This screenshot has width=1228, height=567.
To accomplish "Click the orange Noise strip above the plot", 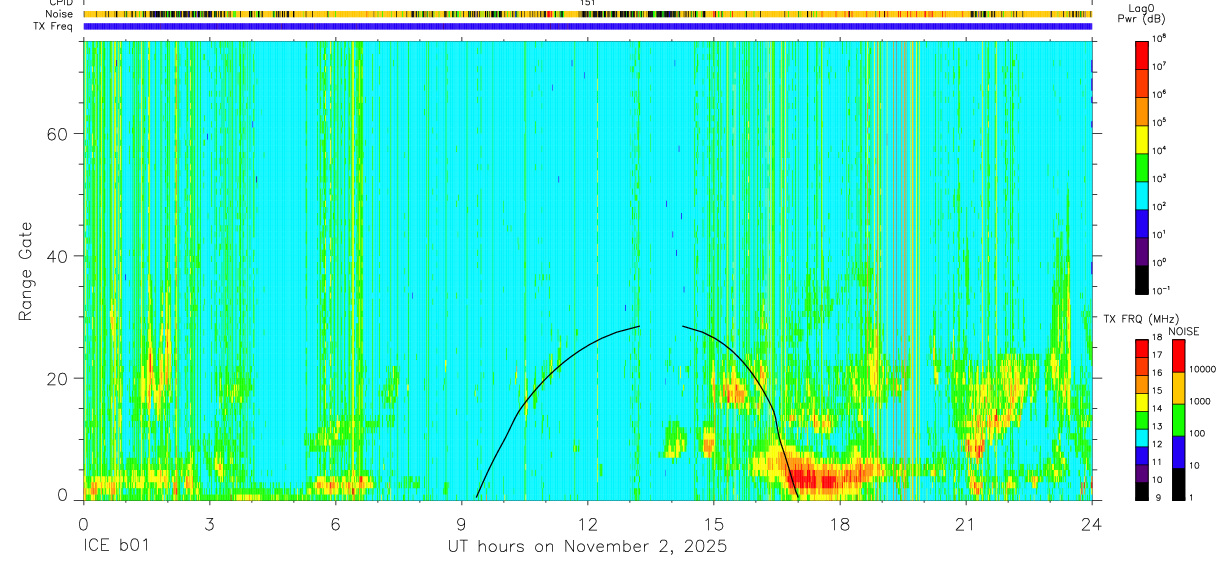I will click(587, 14).
